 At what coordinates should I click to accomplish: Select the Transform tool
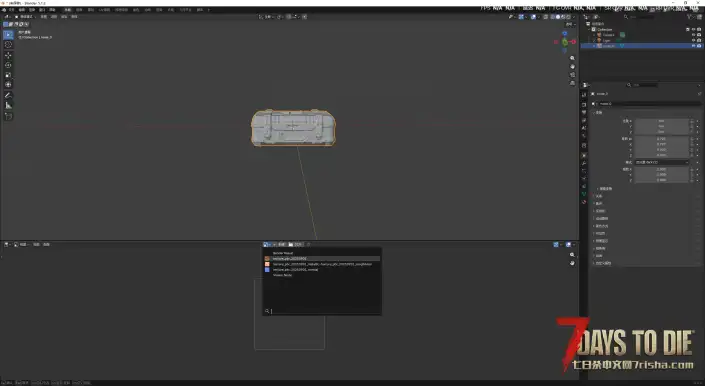[8, 84]
